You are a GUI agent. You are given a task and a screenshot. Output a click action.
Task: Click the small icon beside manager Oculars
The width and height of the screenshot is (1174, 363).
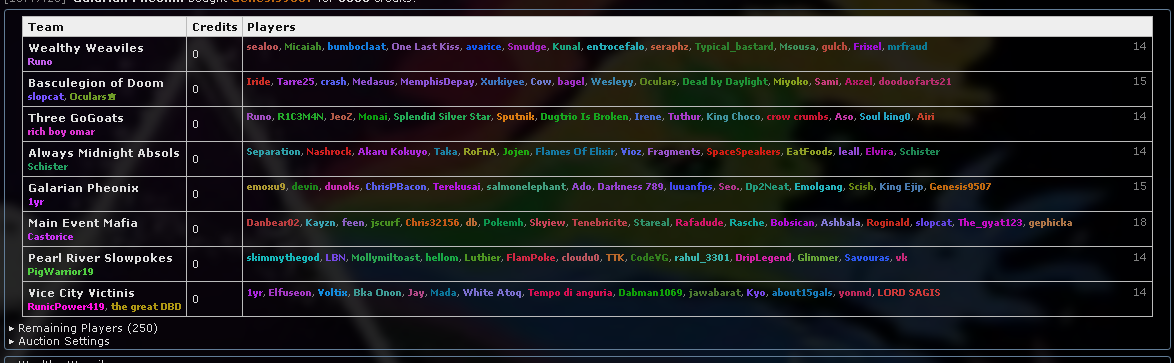coord(112,97)
